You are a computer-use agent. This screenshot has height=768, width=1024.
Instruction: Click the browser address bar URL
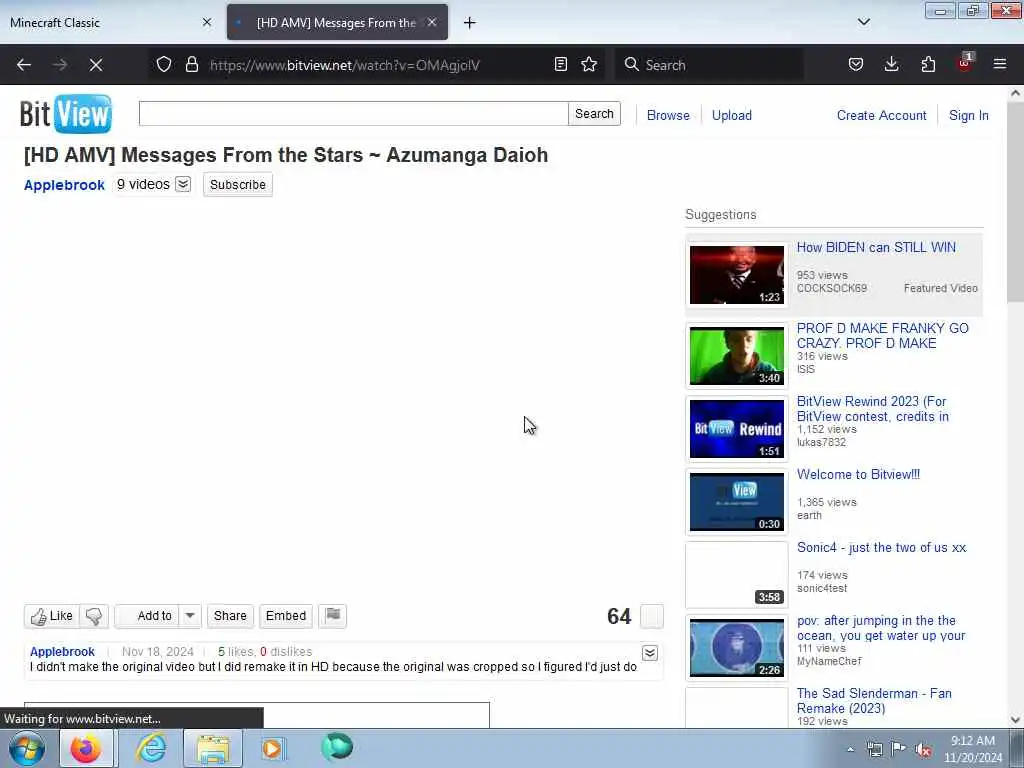coord(345,65)
